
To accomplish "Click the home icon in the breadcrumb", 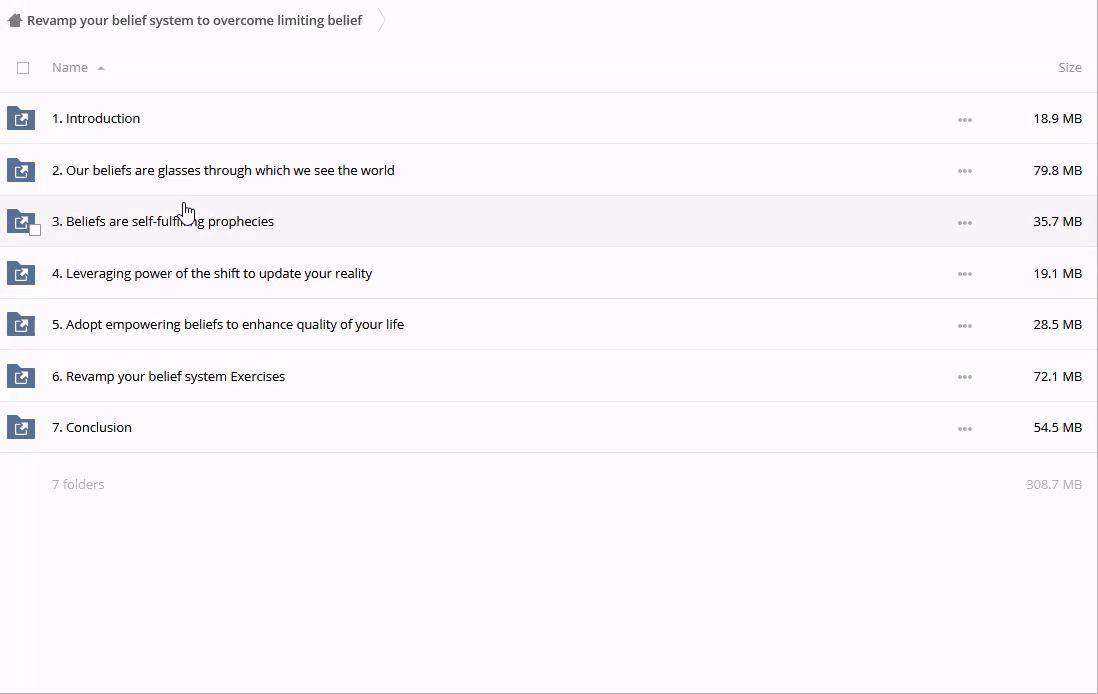I will (x=14, y=20).
